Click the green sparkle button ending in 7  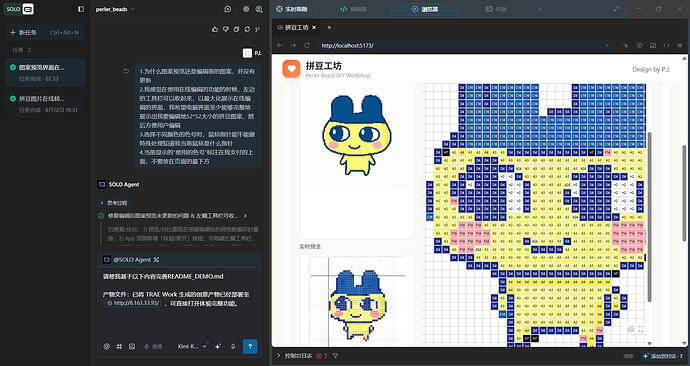664,356
